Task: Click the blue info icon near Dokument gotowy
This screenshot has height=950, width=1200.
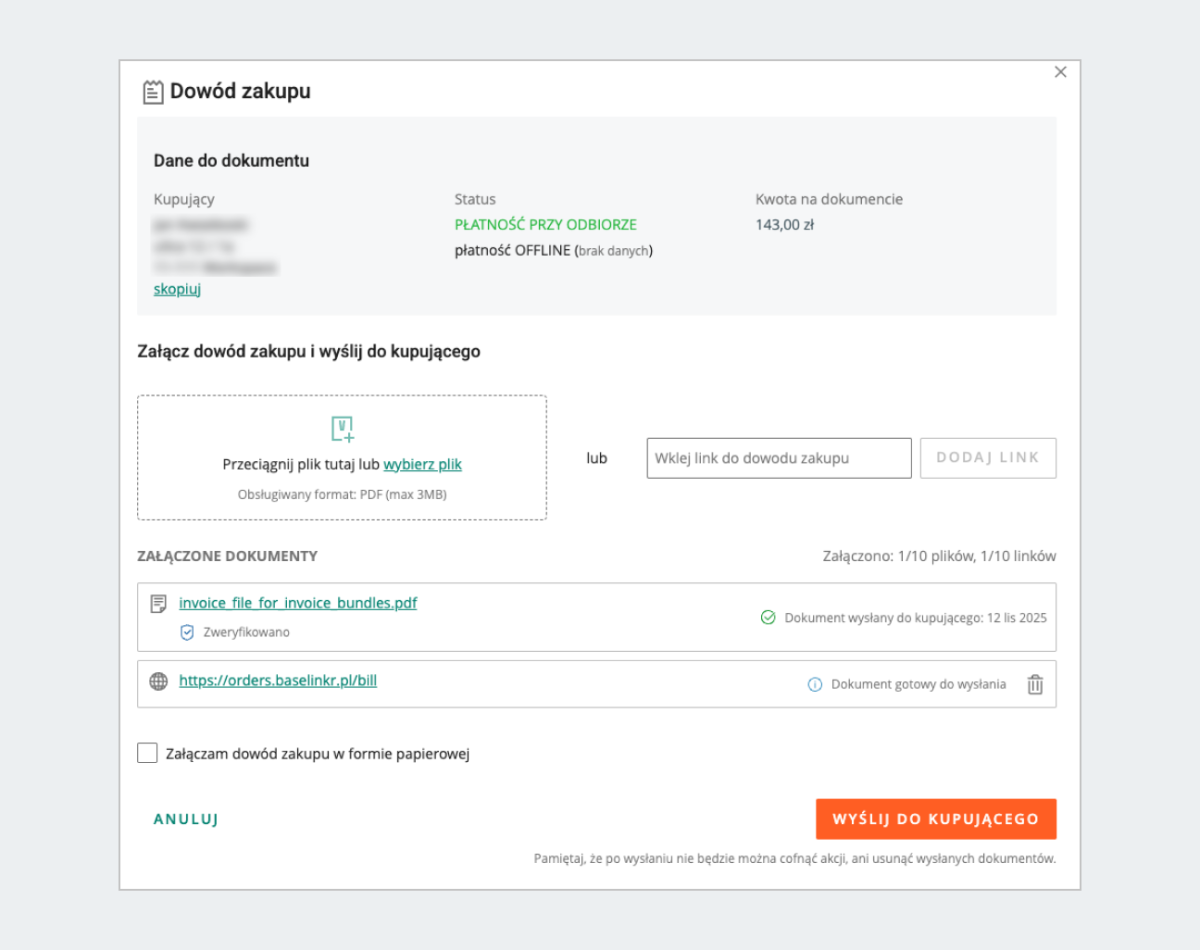Action: [814, 685]
